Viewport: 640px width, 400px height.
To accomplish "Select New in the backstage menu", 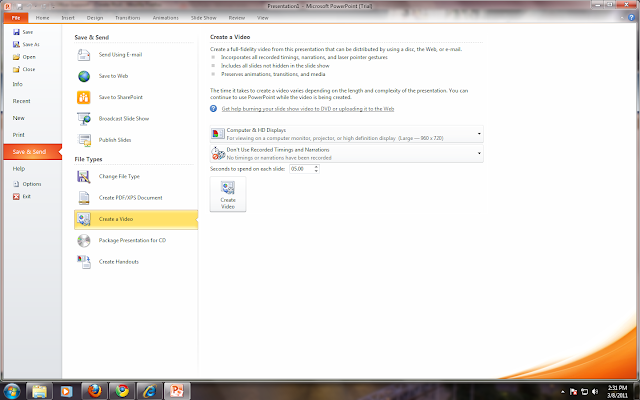I will coord(19,118).
